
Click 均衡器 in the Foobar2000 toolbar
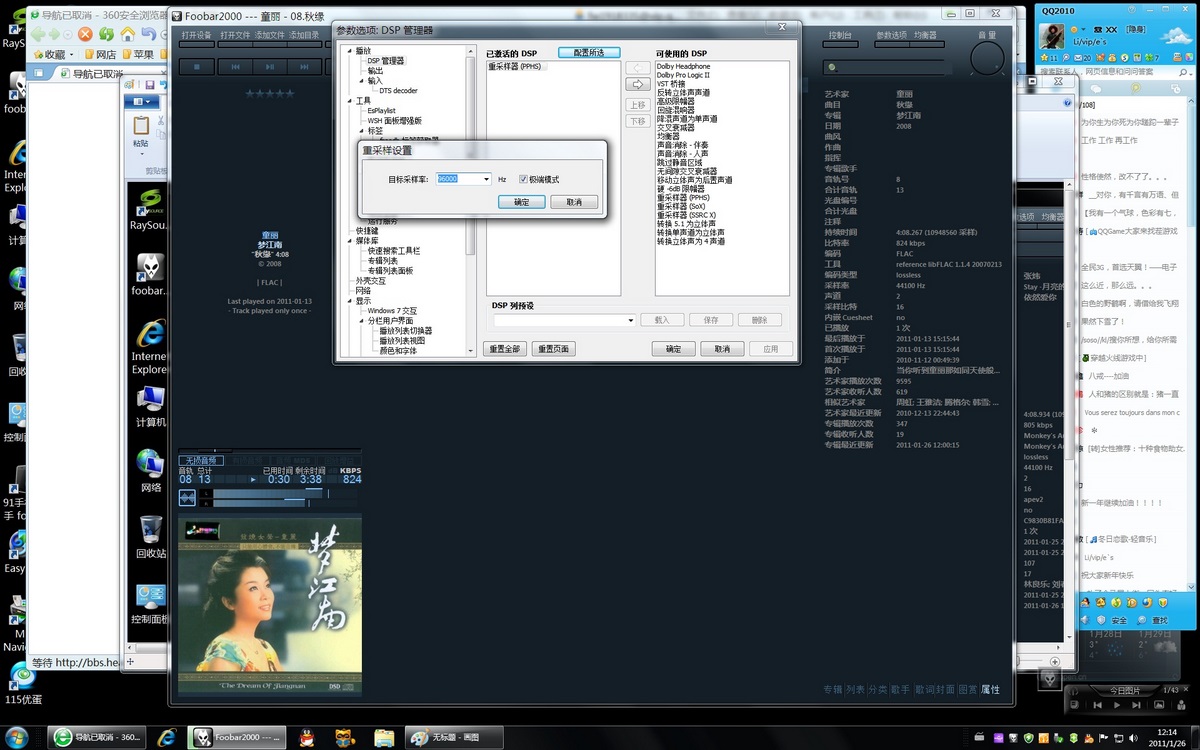[925, 35]
